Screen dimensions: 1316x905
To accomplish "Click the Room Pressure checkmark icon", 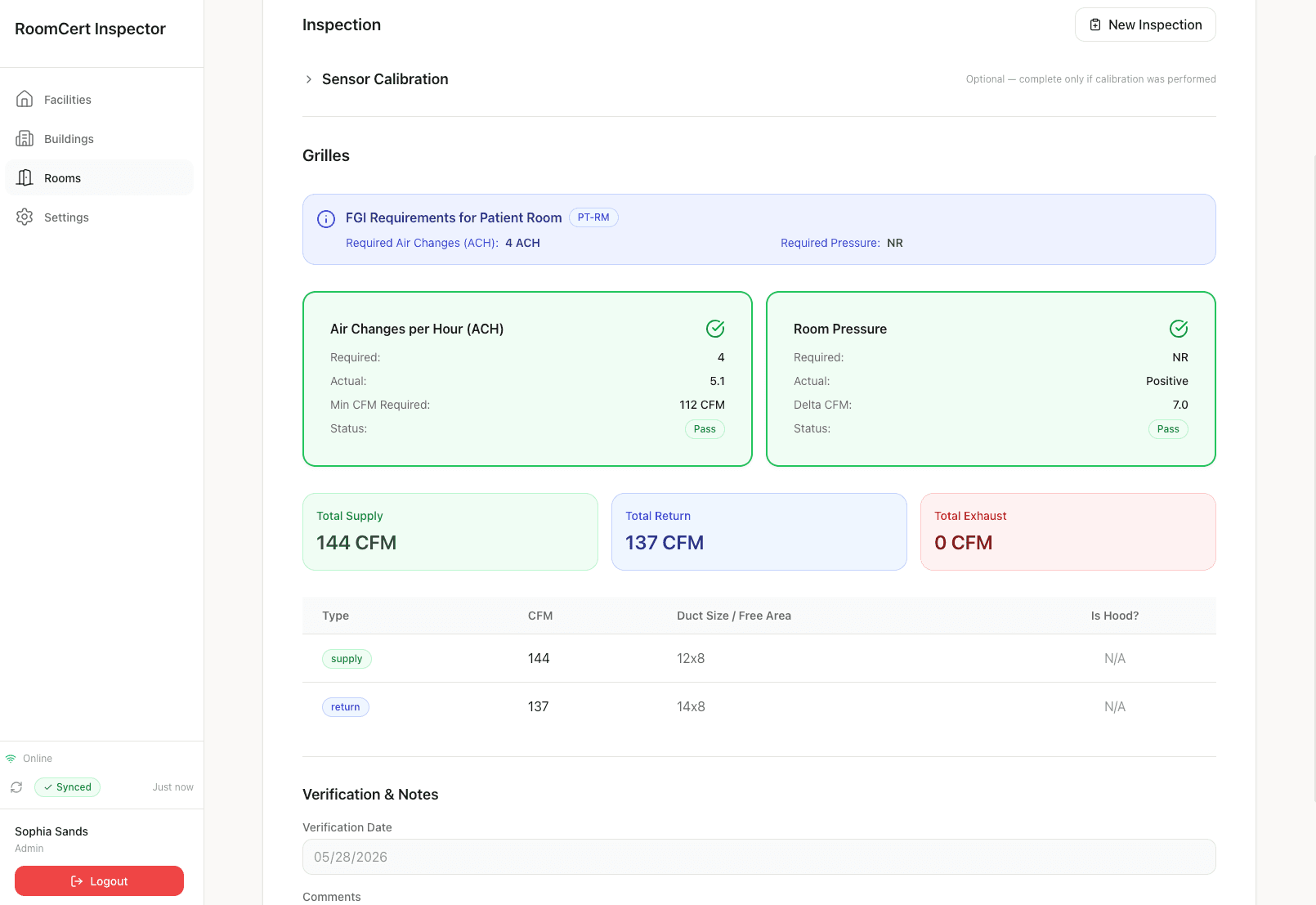I will [1179, 329].
